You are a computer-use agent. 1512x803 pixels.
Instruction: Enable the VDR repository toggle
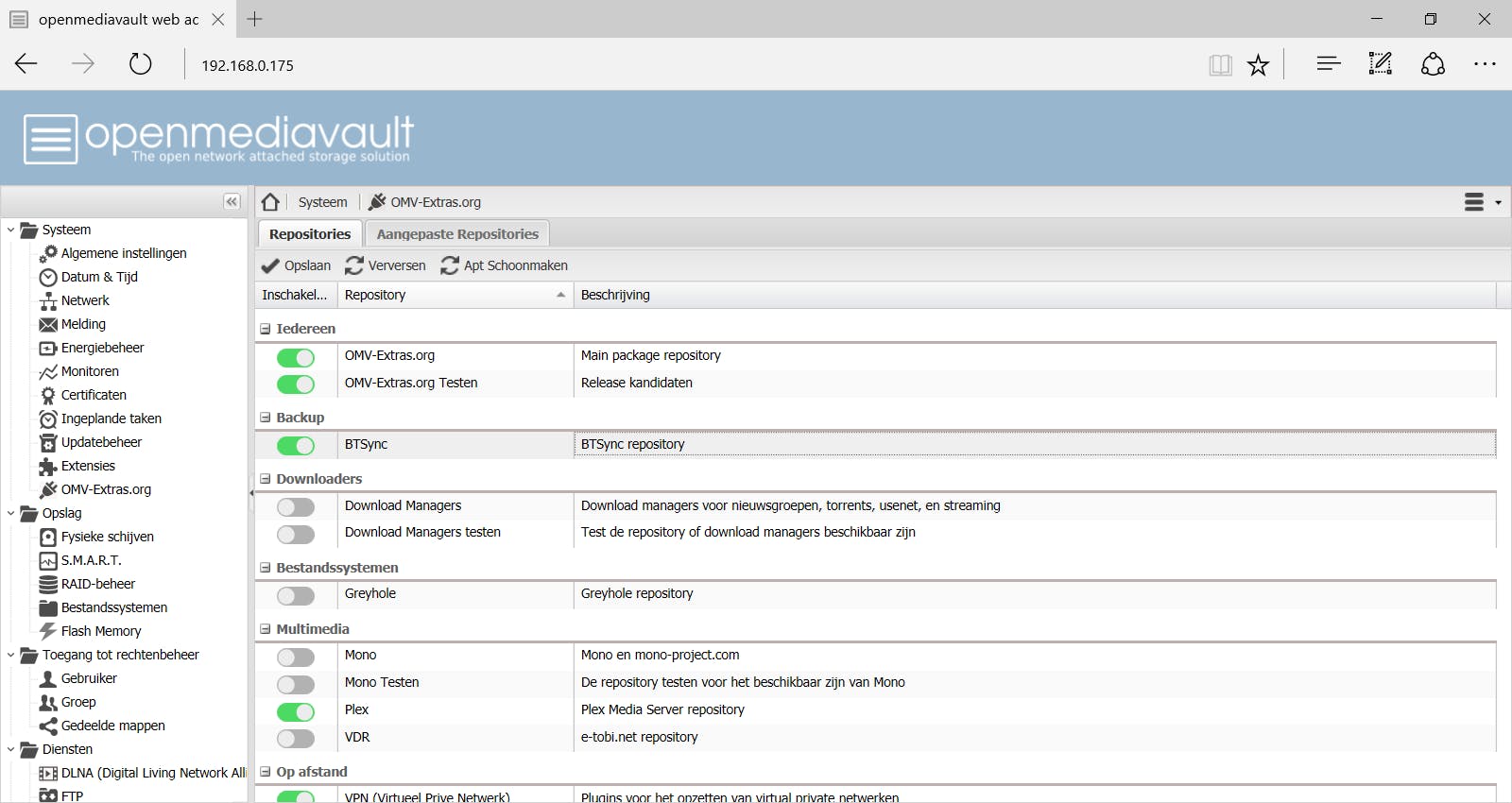coord(296,739)
